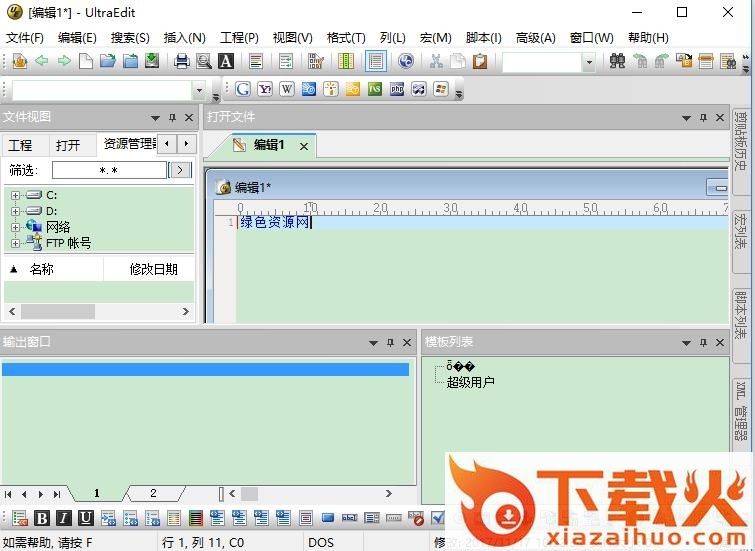The height and width of the screenshot is (551, 755).
Task: Click the DOS status bar entry
Action: 321,542
